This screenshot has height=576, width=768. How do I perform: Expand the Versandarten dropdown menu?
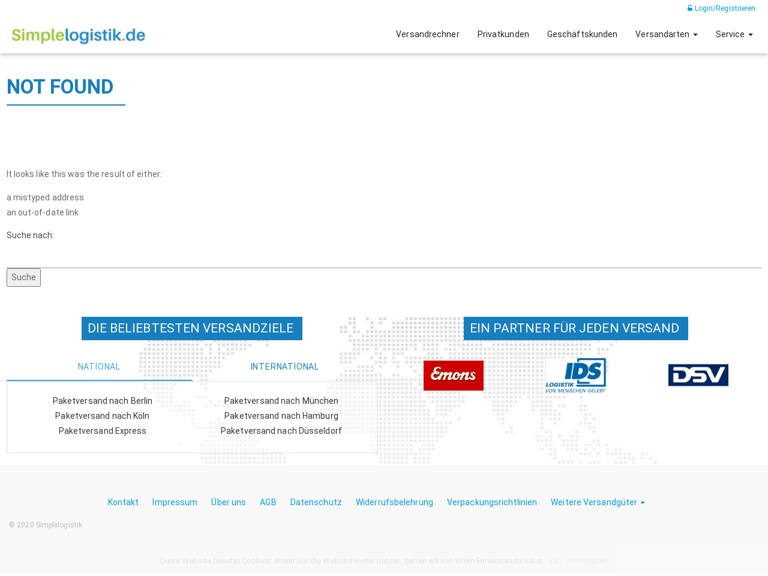pos(666,34)
